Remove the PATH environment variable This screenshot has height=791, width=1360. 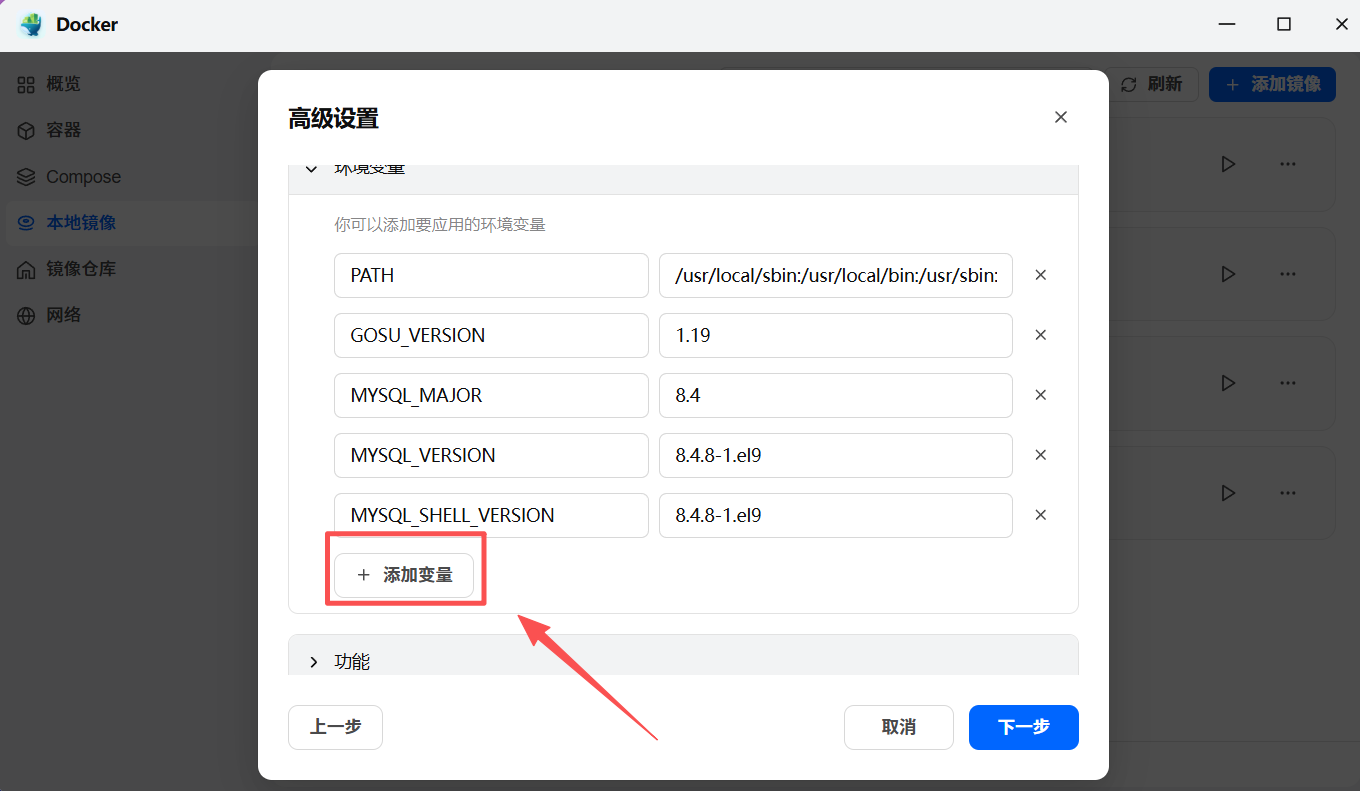1040,275
